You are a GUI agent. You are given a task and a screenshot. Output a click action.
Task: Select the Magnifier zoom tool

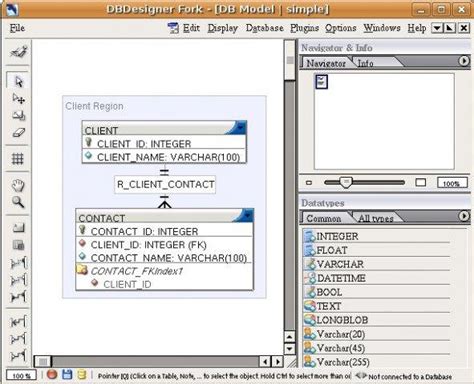(18, 202)
